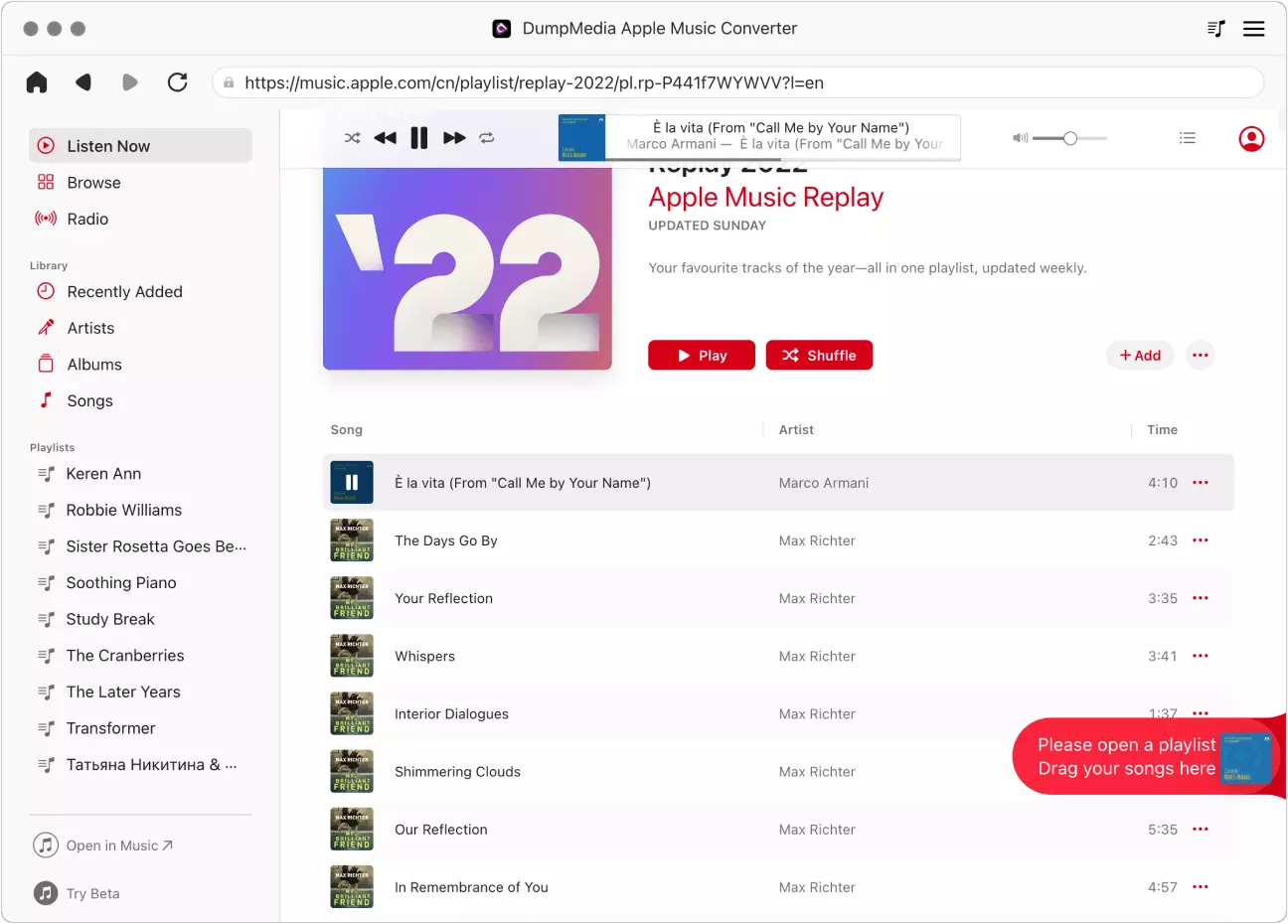Open the playlist more options button beside Add
The height and width of the screenshot is (924, 1288).
[1201, 356]
